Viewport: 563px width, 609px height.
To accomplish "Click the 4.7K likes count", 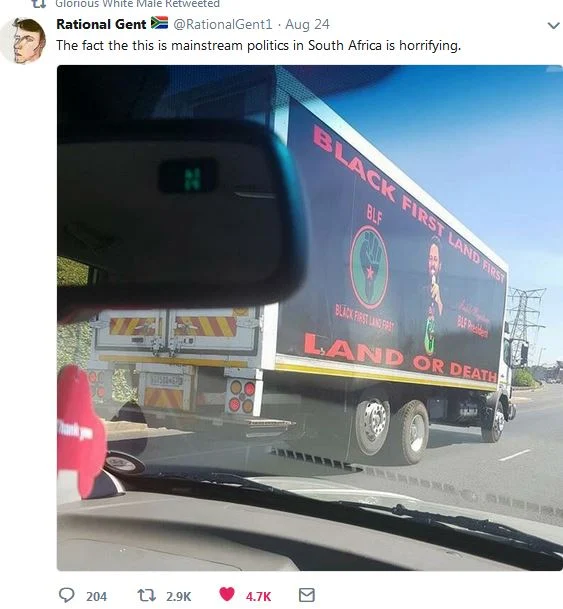I will pyautogui.click(x=258, y=596).
